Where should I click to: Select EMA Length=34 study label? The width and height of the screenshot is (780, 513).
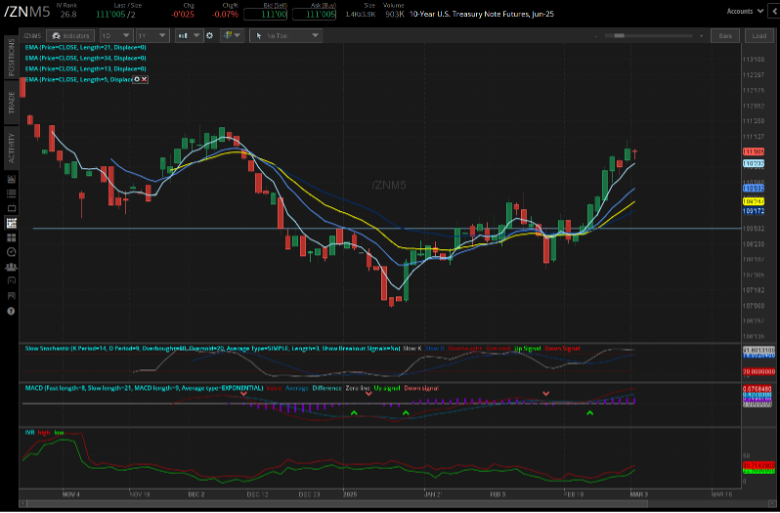(x=86, y=58)
